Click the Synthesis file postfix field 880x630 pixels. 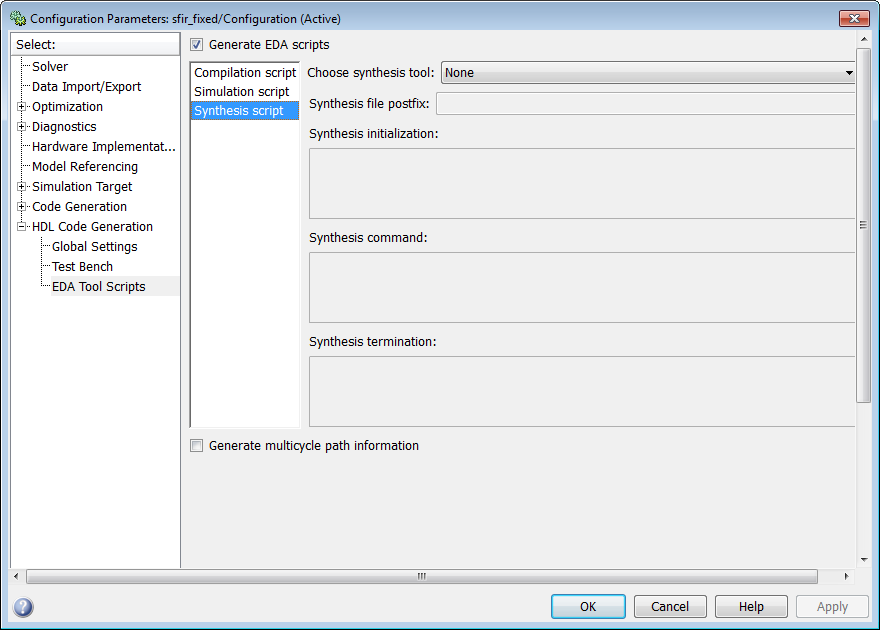tap(645, 104)
